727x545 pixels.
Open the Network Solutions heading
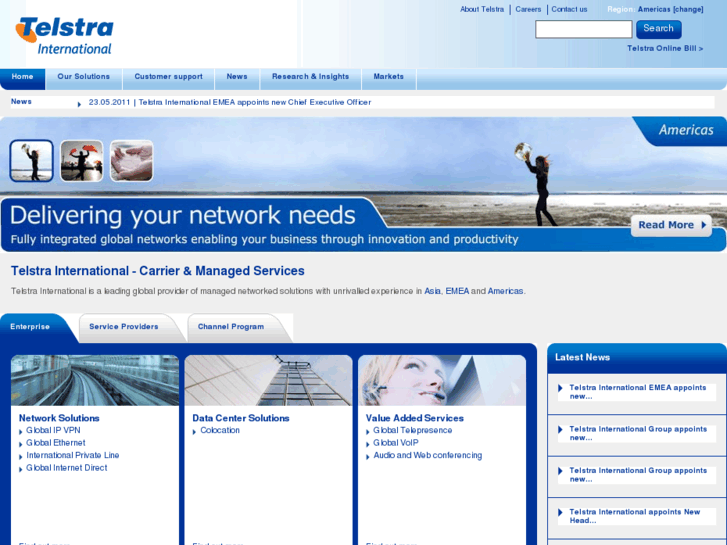click(59, 418)
